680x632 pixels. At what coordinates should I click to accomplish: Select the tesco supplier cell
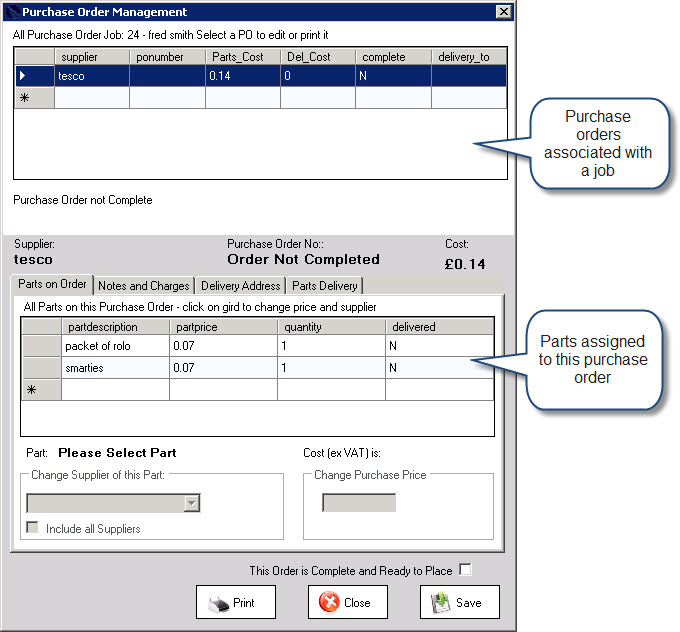tap(92, 76)
